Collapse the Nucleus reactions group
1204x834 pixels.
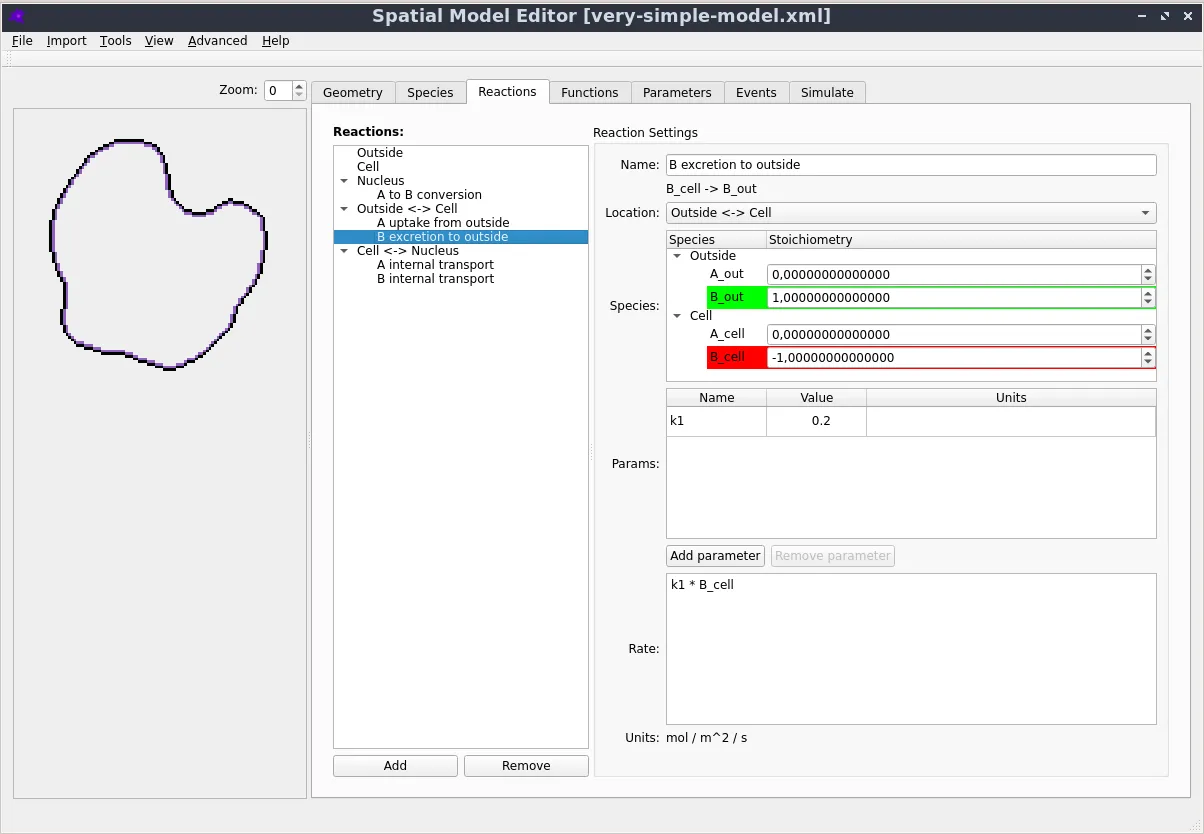click(x=344, y=181)
